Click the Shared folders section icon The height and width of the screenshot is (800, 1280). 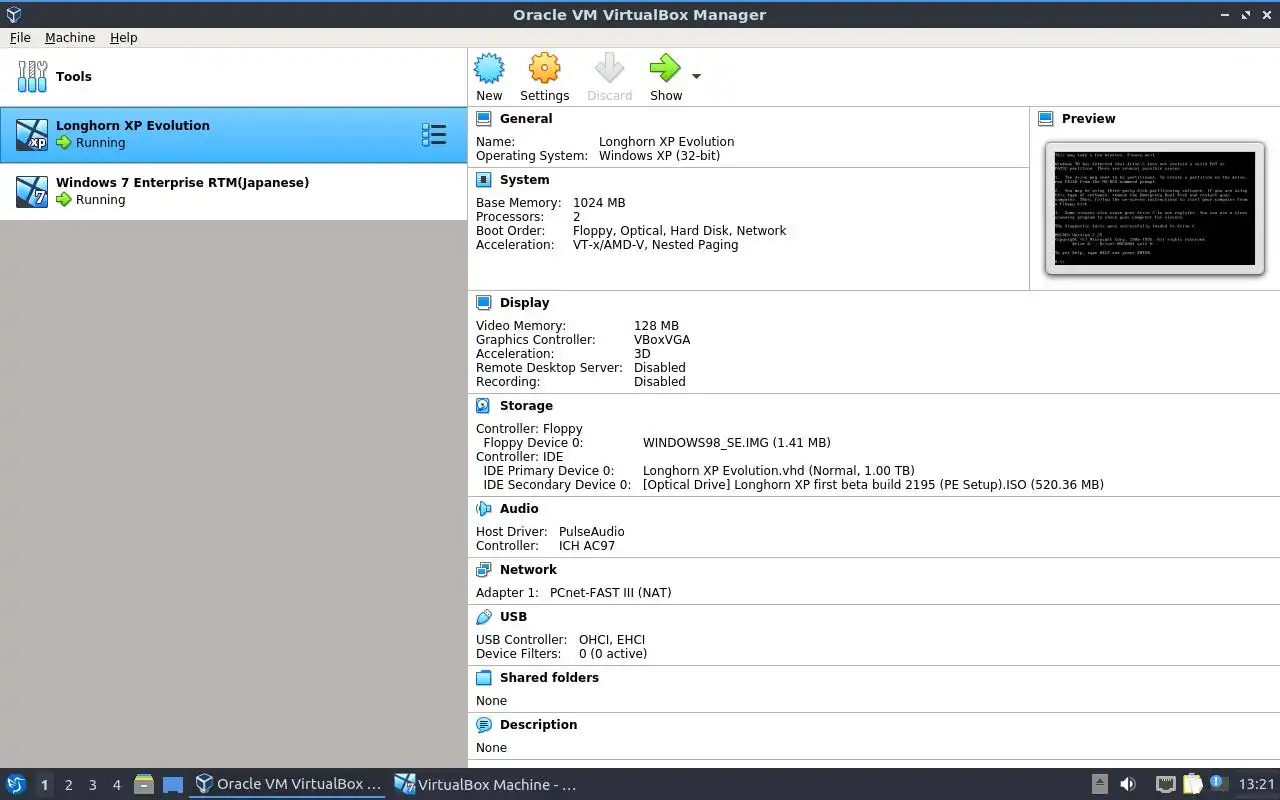[484, 677]
